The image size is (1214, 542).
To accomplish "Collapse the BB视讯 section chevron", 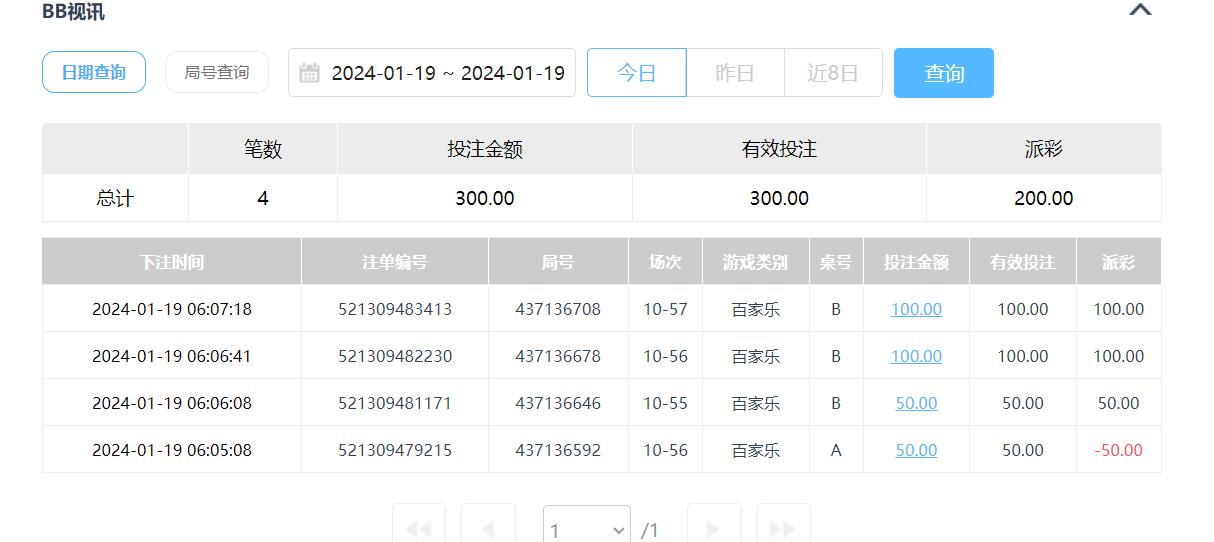I will (1140, 10).
